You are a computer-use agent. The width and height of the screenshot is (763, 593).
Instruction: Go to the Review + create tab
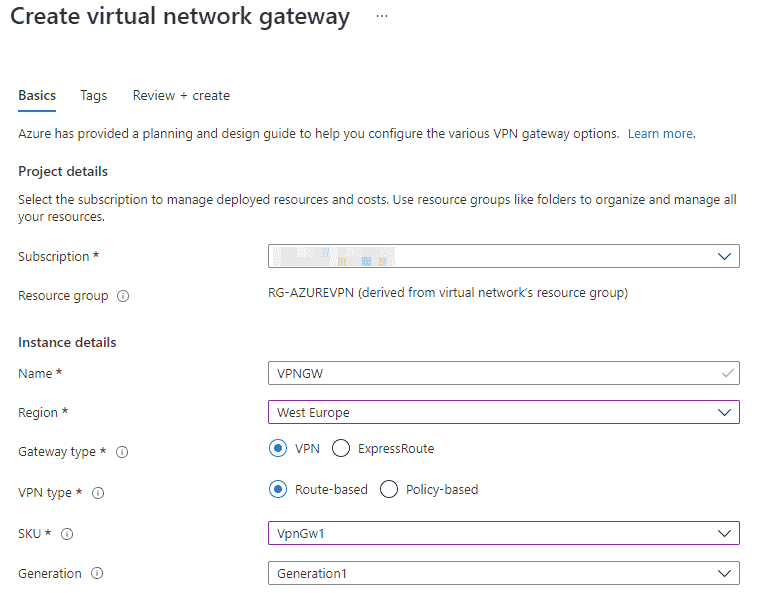[x=181, y=95]
